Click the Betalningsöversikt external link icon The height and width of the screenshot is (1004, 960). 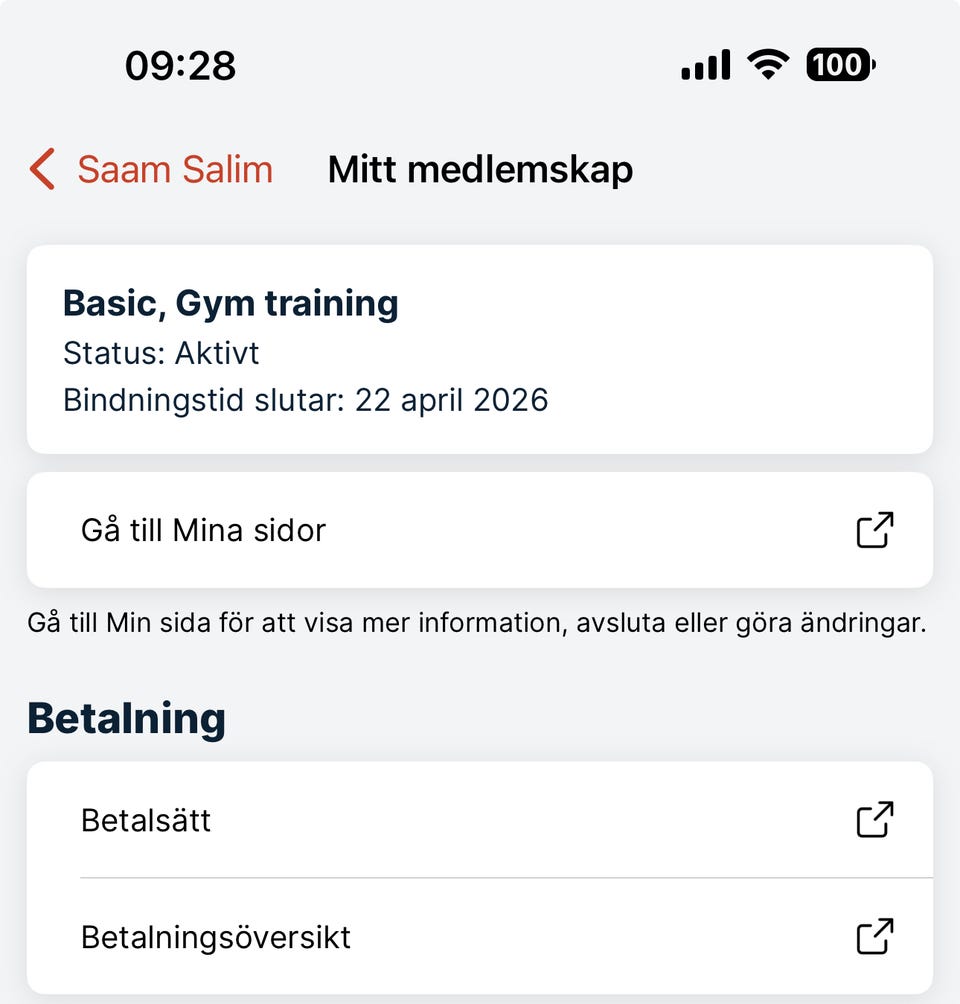874,937
